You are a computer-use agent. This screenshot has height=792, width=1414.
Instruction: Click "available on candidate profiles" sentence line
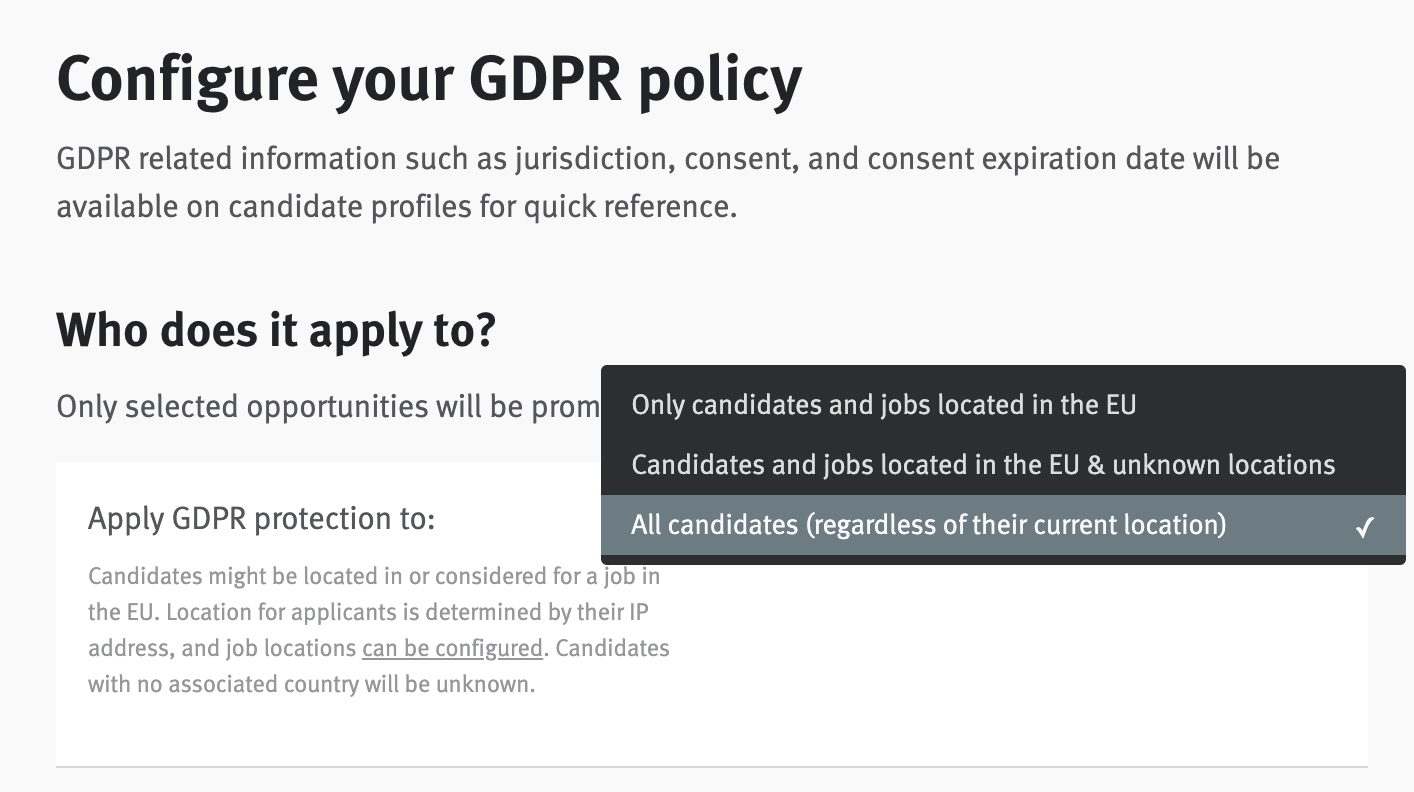click(x=396, y=207)
